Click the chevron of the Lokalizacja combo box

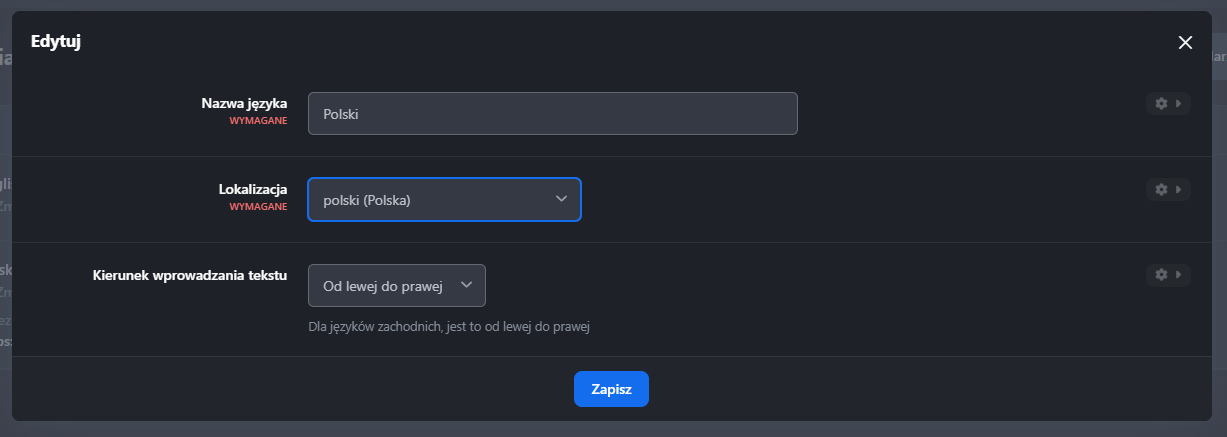tap(561, 199)
